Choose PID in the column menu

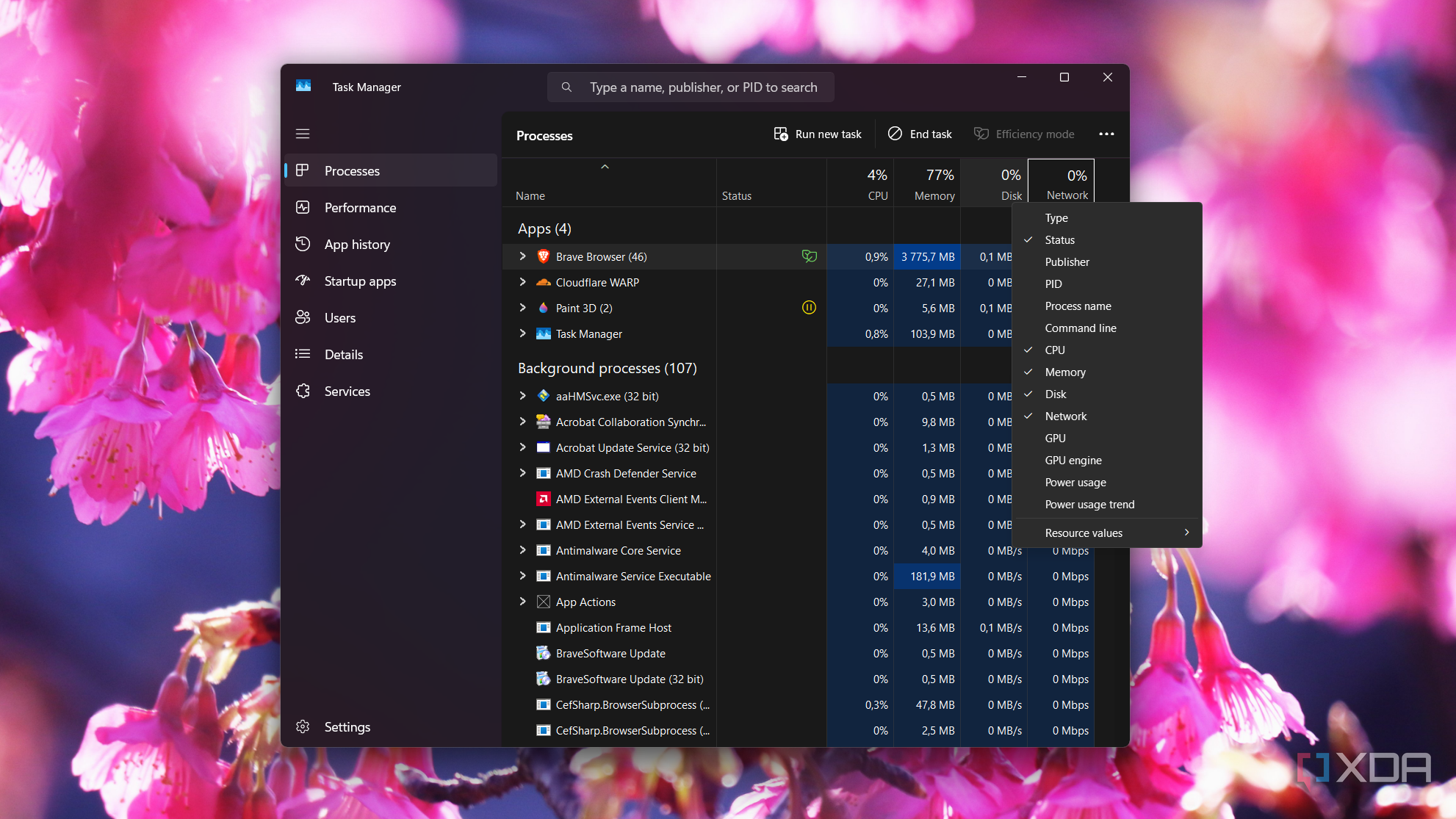1106,284
